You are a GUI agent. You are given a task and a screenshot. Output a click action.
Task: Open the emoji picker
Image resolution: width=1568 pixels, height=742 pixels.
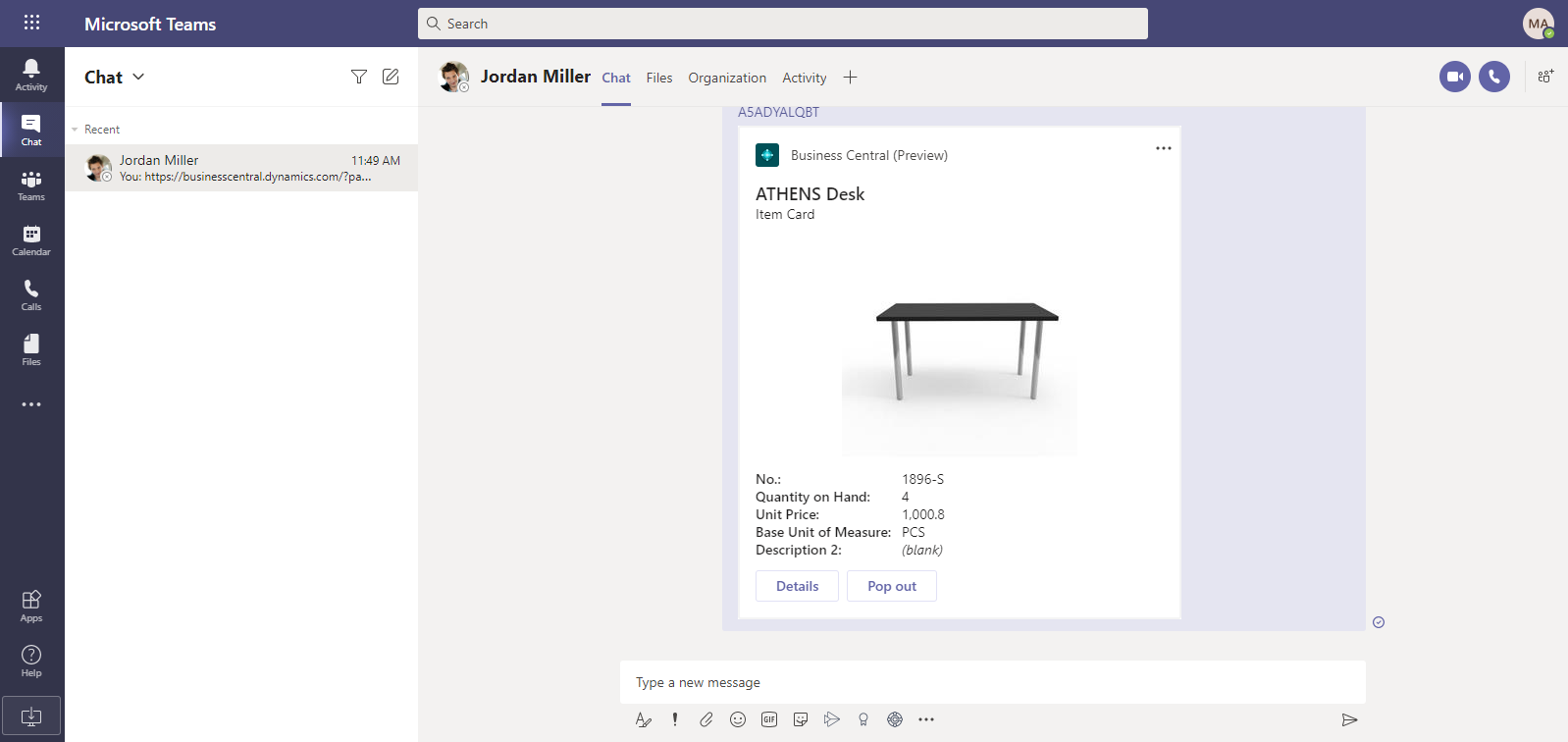coord(738,719)
